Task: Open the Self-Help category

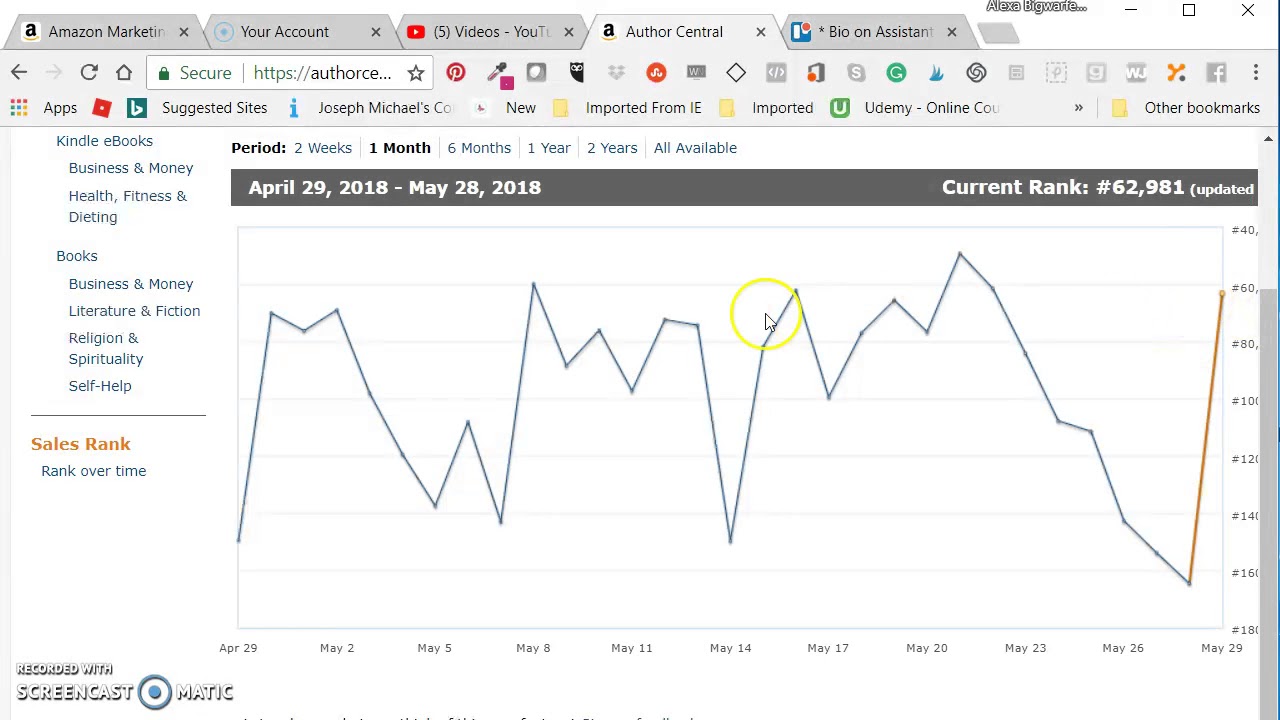Action: click(100, 386)
